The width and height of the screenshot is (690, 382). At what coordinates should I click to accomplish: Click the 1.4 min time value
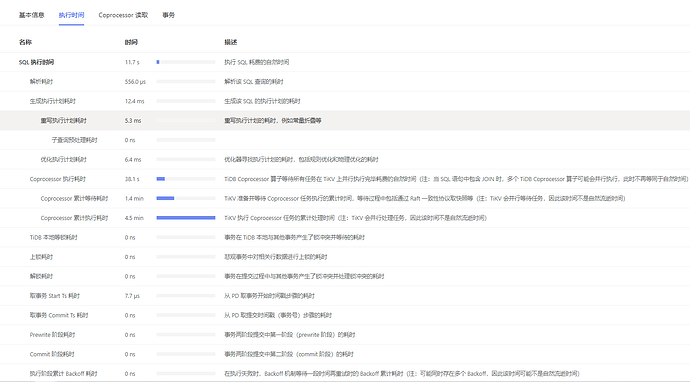coord(134,198)
